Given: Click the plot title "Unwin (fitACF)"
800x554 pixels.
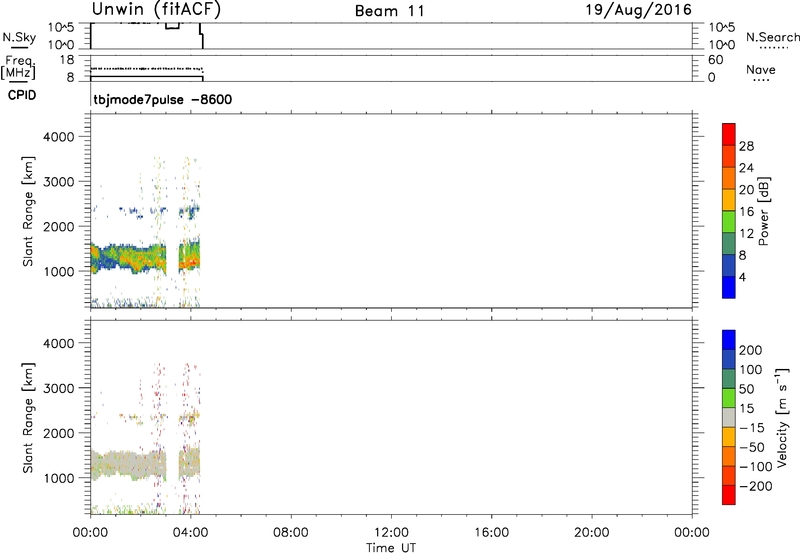Looking at the screenshot, I should pos(156,9).
